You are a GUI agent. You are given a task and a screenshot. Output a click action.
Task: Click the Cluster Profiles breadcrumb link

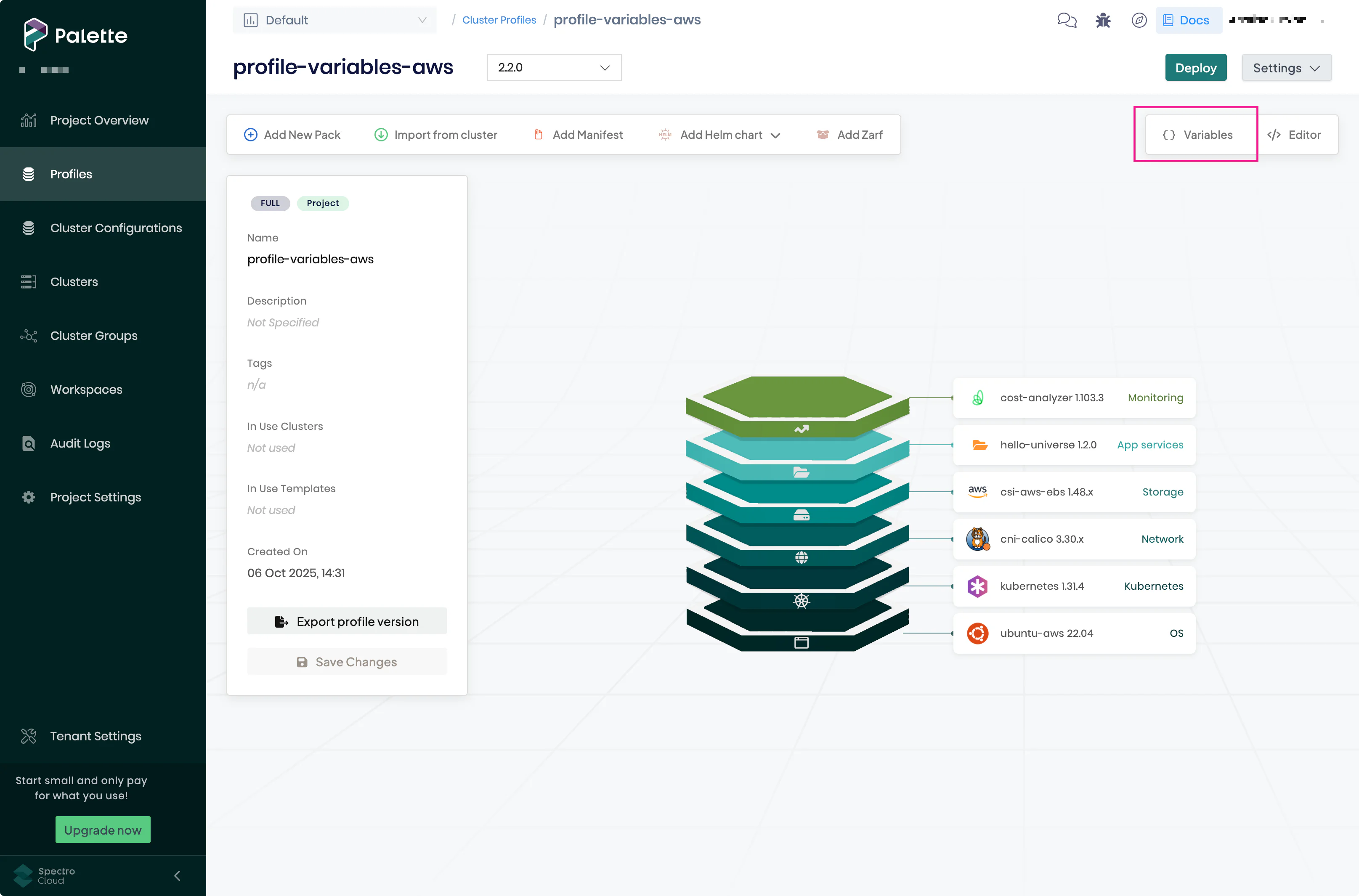(x=498, y=20)
